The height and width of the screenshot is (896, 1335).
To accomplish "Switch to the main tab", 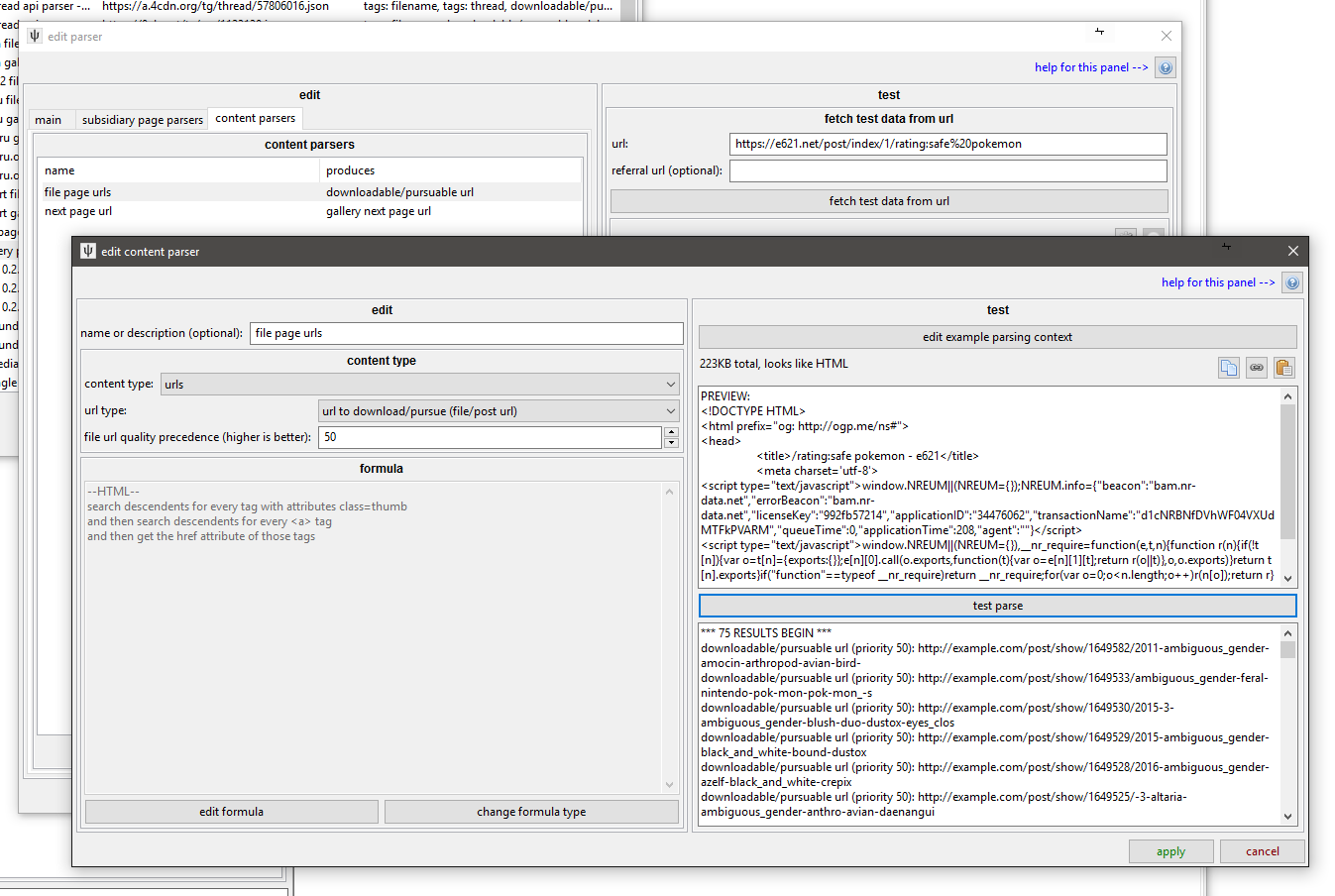I will (48, 120).
